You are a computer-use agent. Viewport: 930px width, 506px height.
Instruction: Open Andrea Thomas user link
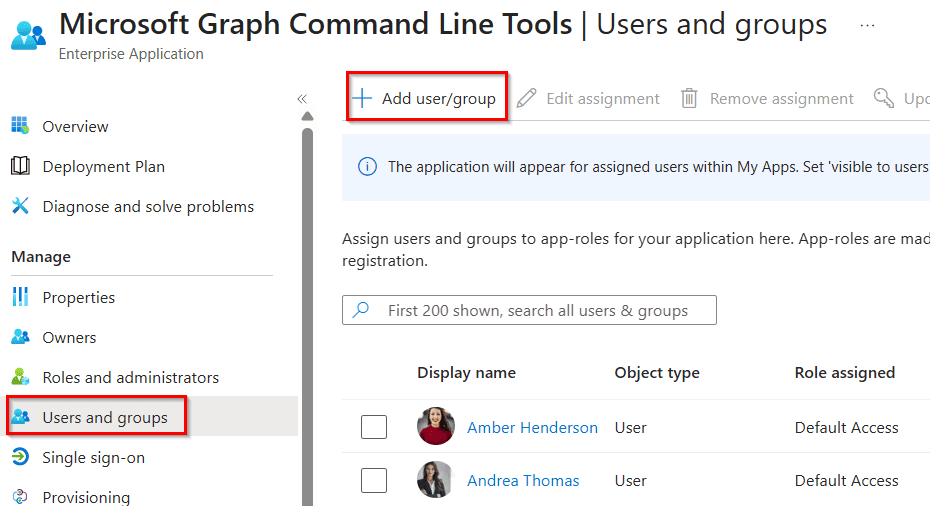point(523,480)
